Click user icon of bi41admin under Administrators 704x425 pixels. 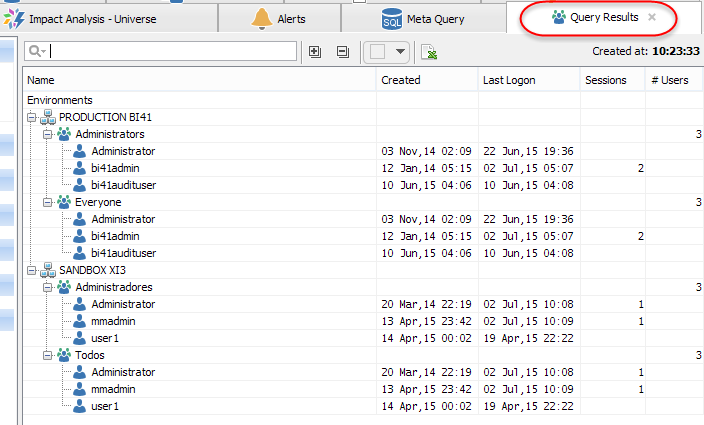coord(79,168)
